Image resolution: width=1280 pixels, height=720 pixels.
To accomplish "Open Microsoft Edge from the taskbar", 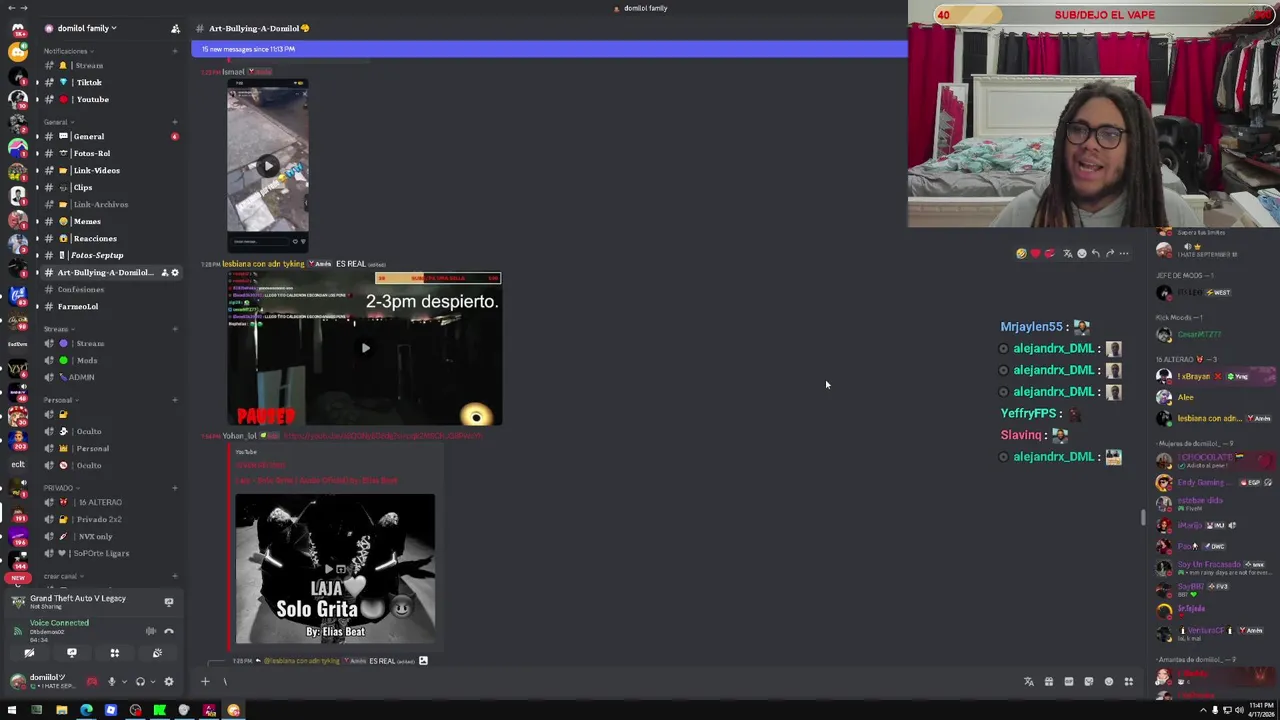I will click(x=86, y=710).
